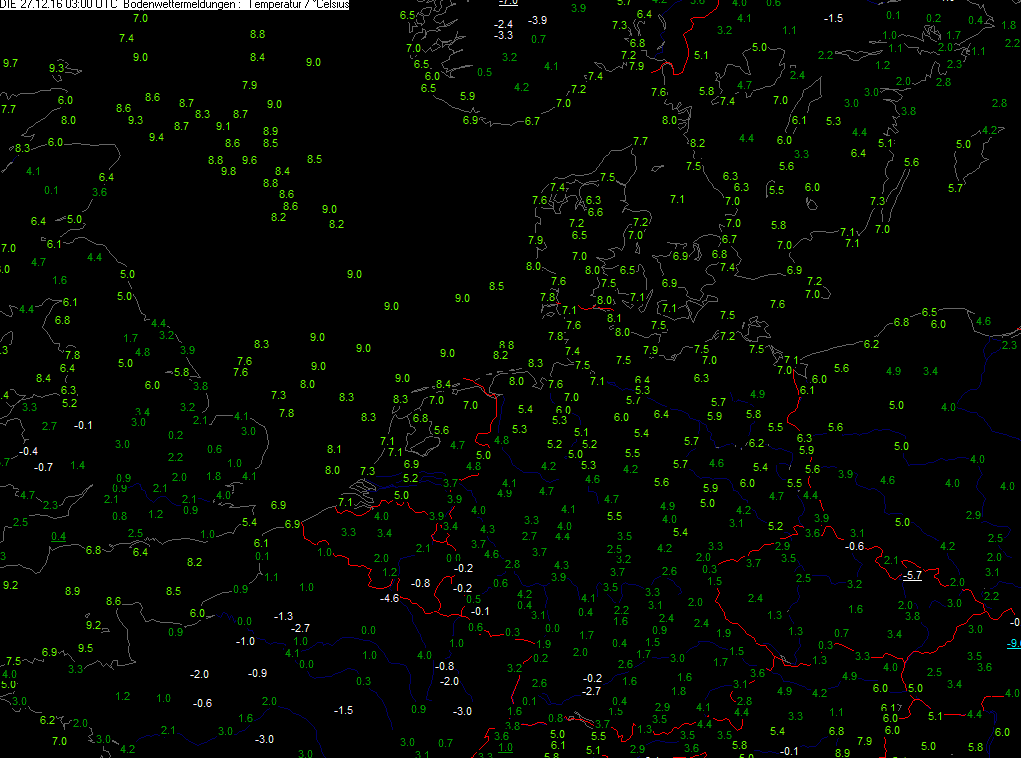Select the underlined -7.0 reading at top
1021x758 pixels.
click(x=508, y=2)
